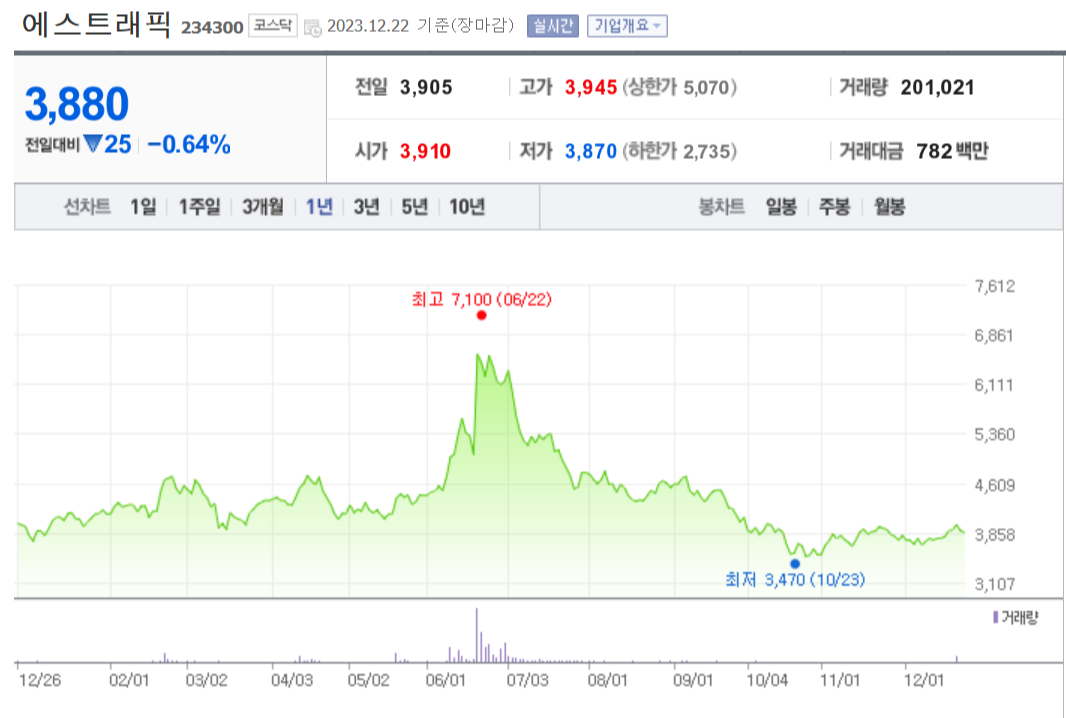Open the 월봉 monthly candle chart
Image resolution: width=1066 pixels, height=718 pixels.
point(889,207)
